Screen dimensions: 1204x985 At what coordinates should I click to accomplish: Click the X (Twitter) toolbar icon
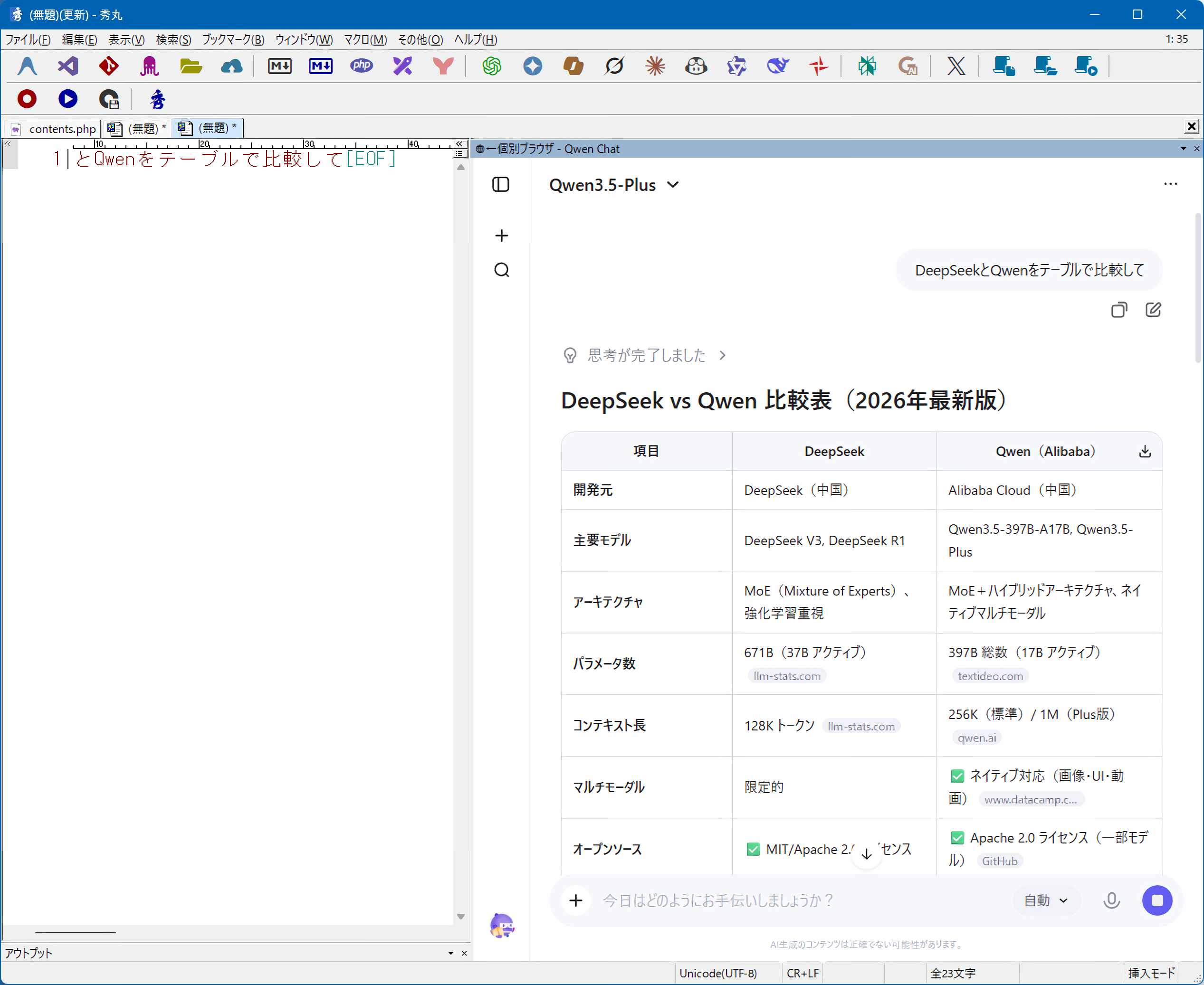tap(956, 66)
